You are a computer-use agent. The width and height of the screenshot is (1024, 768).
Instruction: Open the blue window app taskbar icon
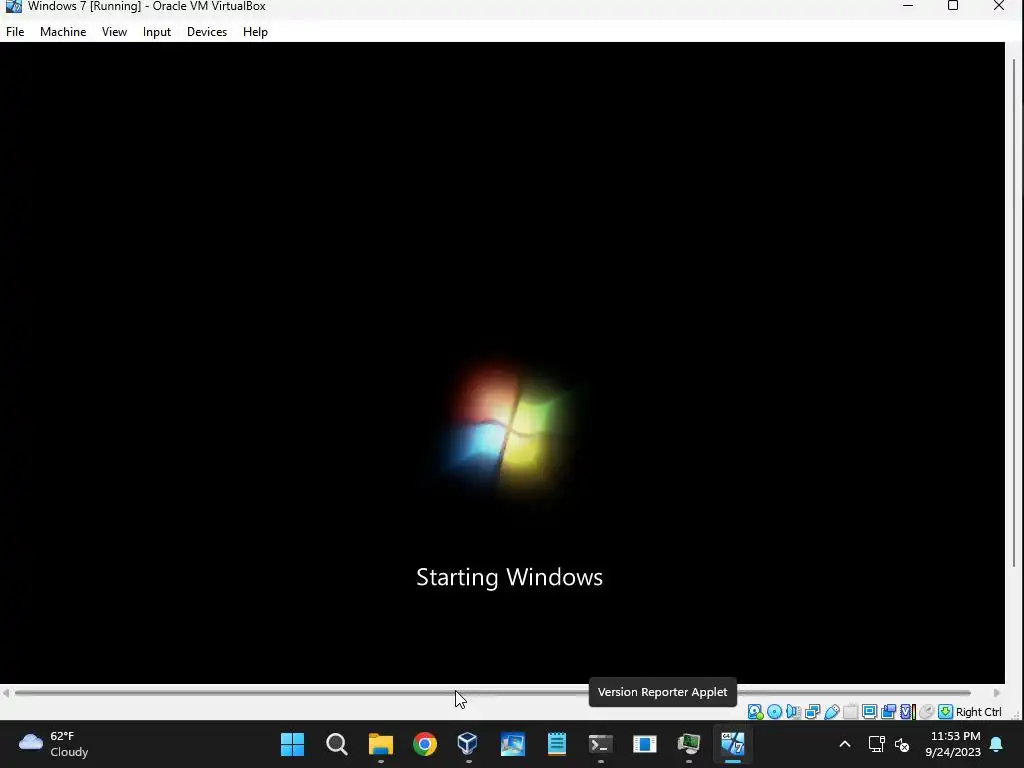tap(645, 744)
